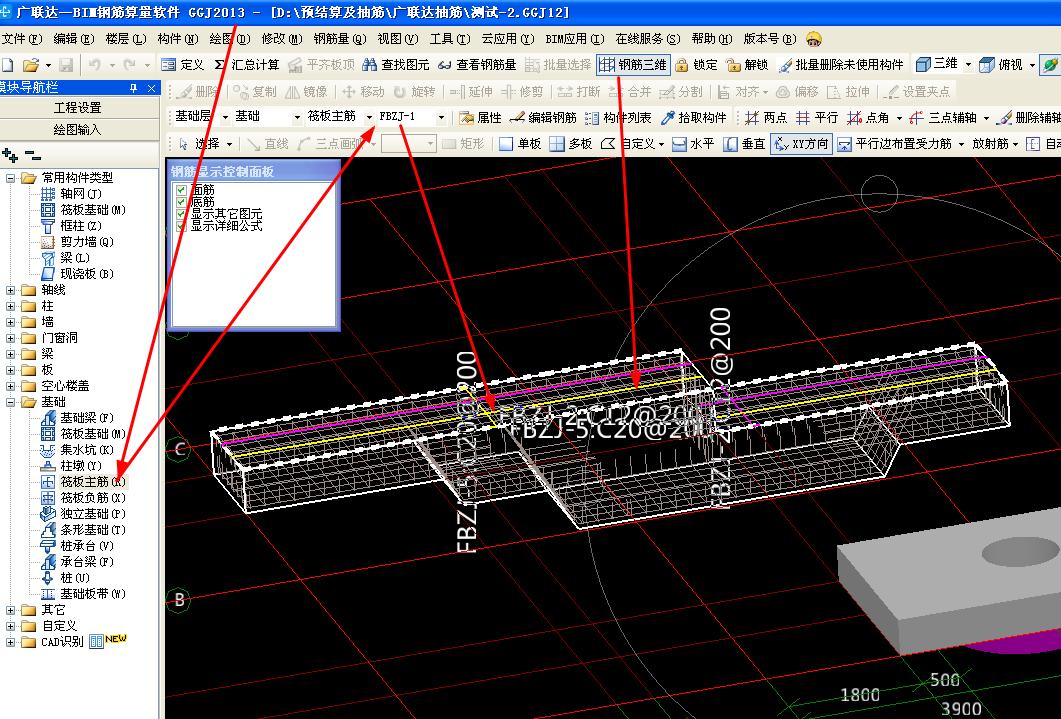Click the plus expand-all icon

coord(10,155)
